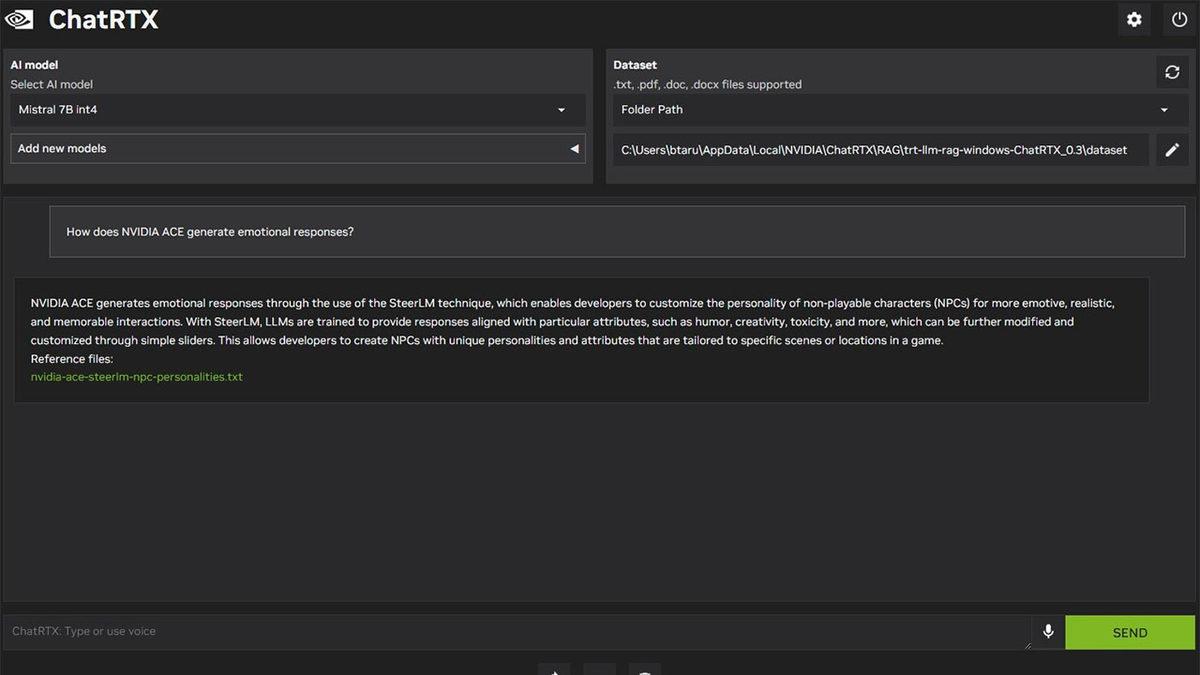Refresh the dataset with the refresh icon
Screen dimensions: 1200x675
click(x=1171, y=71)
